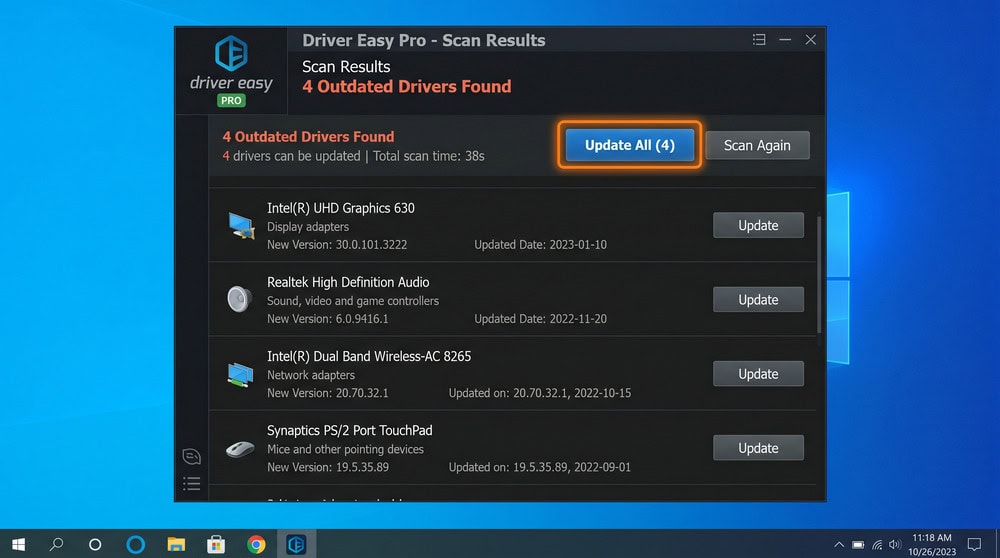The height and width of the screenshot is (558, 1000).
Task: Show hidden system tray icons
Action: tap(839, 544)
